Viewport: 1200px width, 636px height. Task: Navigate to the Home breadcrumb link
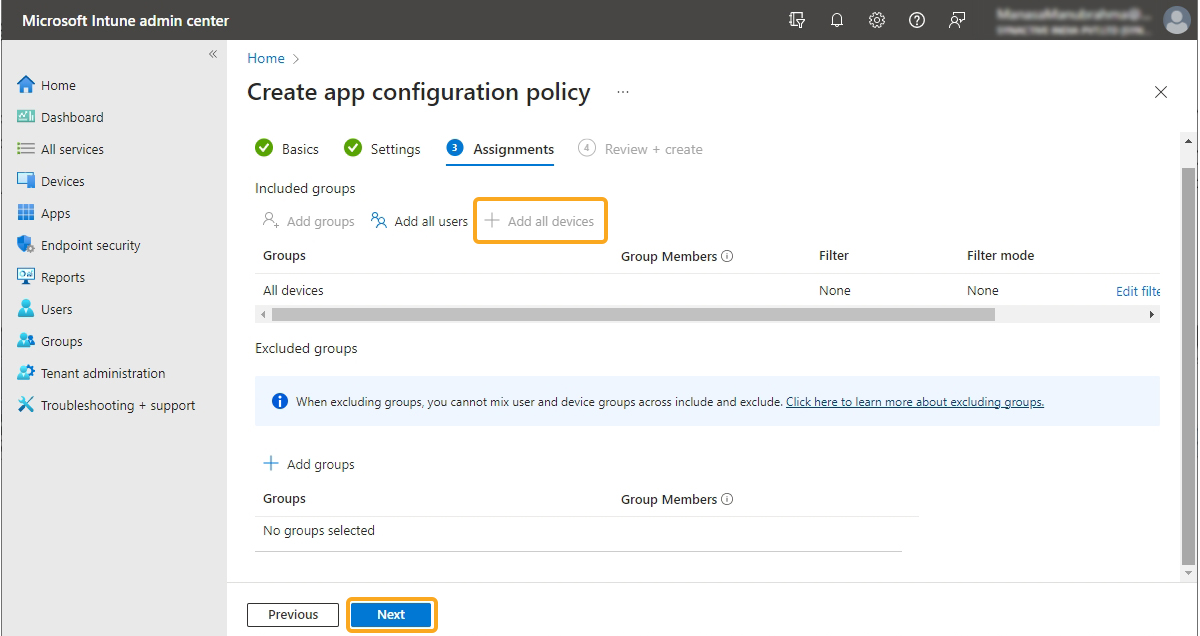pos(266,58)
